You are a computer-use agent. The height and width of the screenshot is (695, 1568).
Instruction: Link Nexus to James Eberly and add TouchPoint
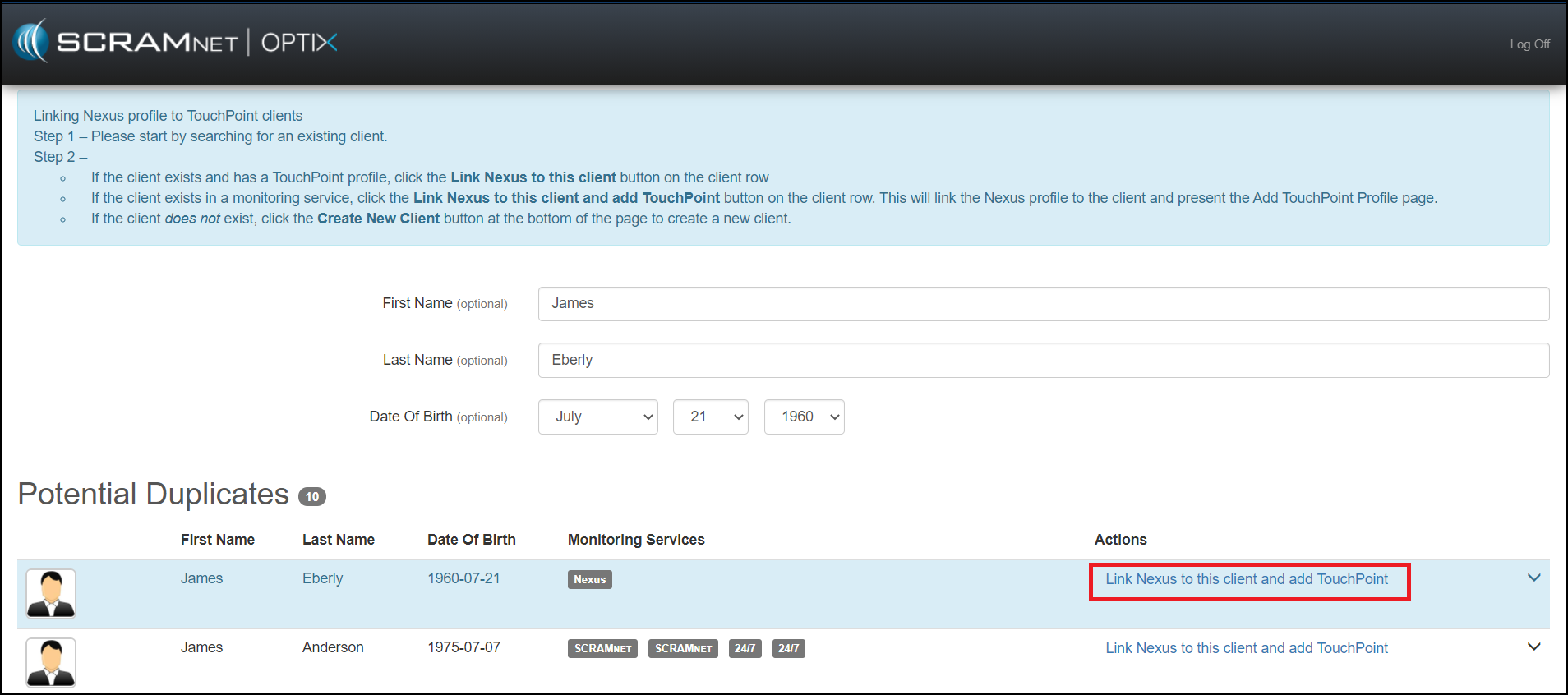pos(1246,579)
